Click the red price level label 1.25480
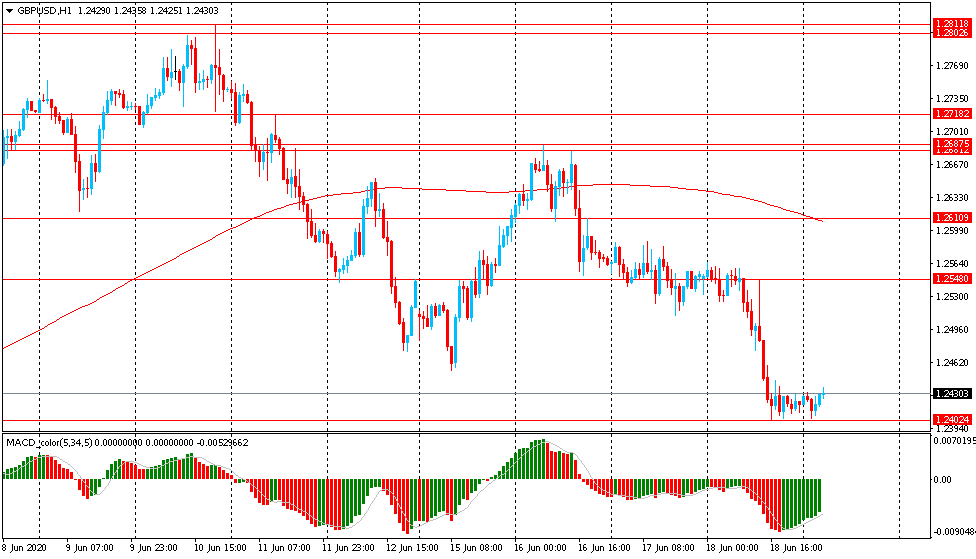This screenshot has width=976, height=559. point(952,279)
